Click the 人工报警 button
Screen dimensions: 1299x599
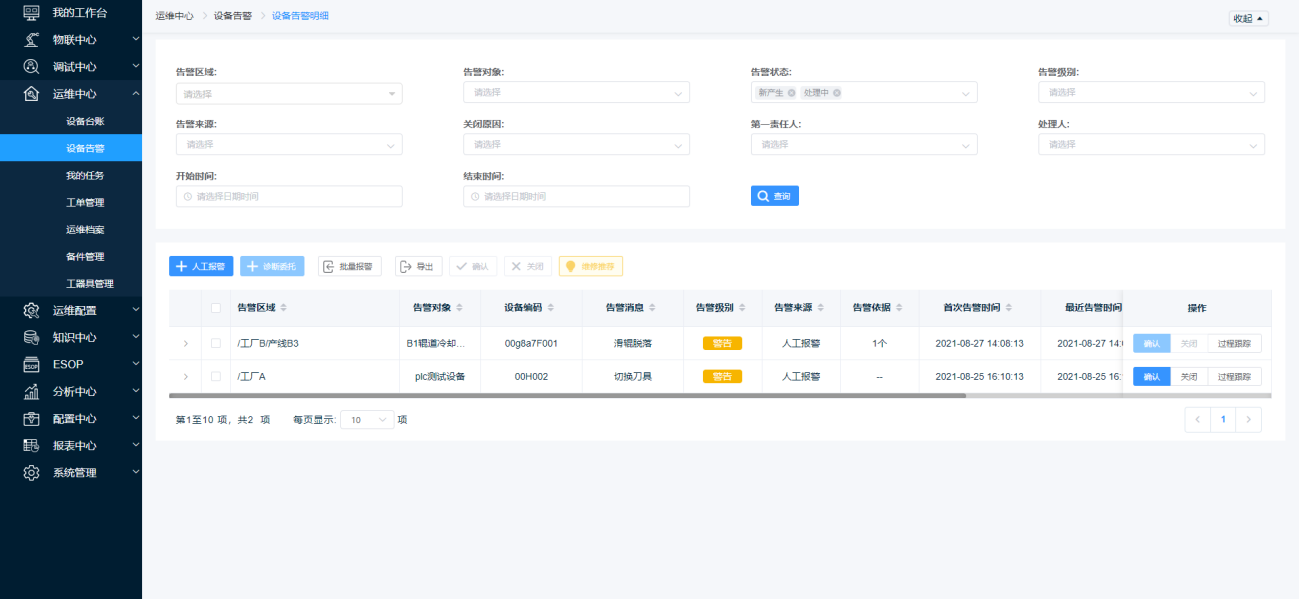[x=201, y=266]
